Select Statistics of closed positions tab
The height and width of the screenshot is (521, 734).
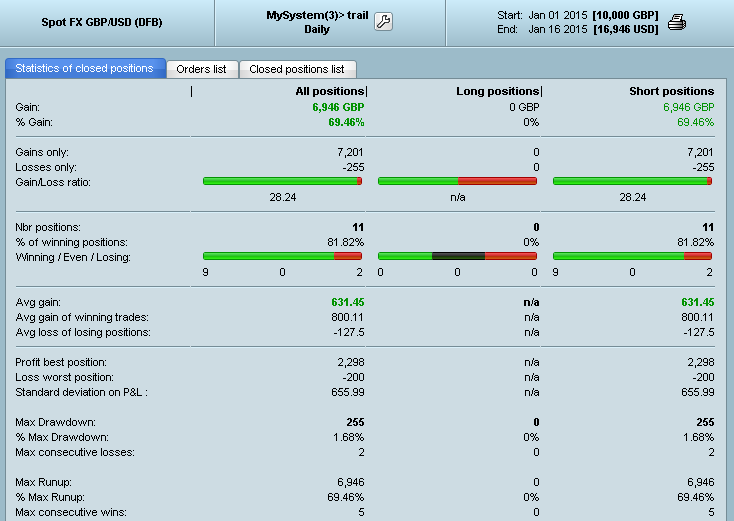[85, 68]
